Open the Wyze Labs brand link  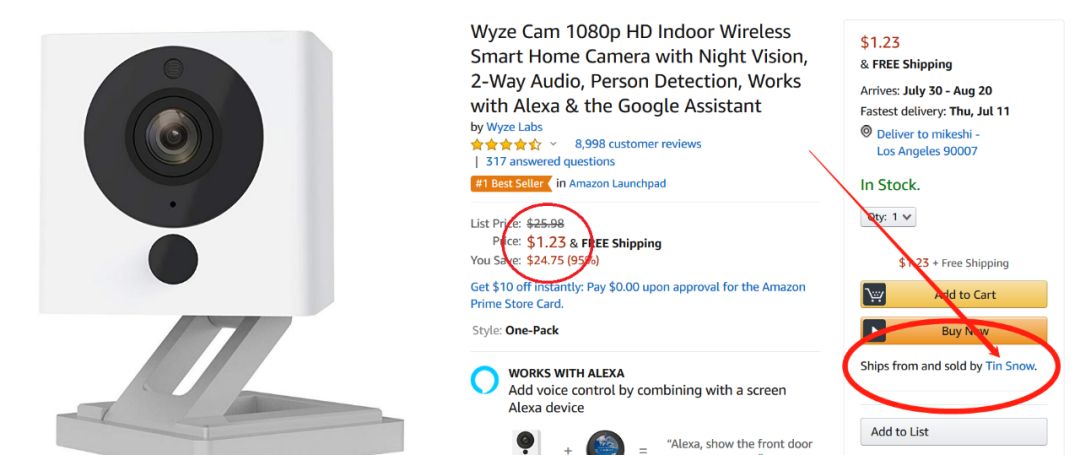tap(514, 127)
